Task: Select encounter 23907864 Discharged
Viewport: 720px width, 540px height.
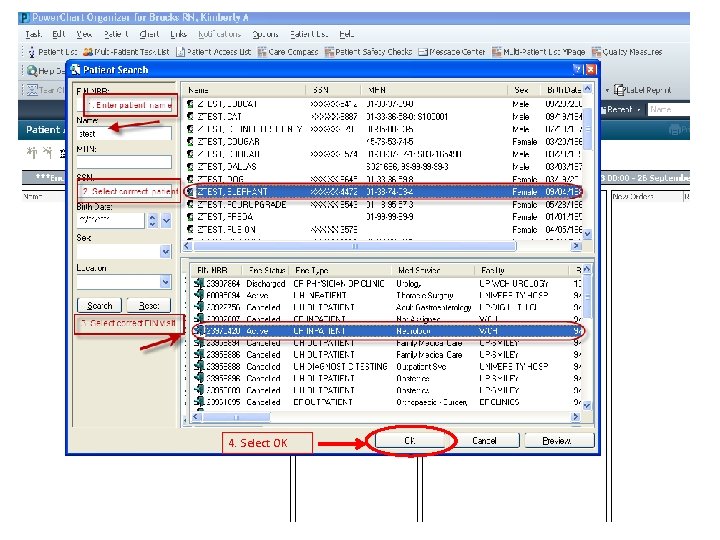Action: point(388,283)
